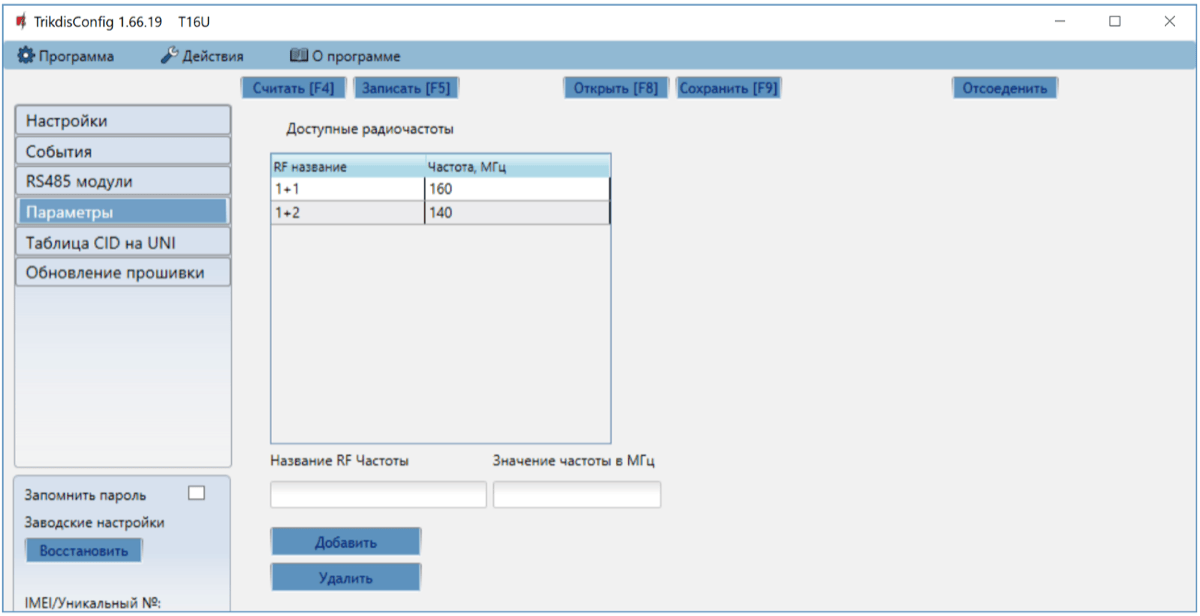Select the Таблица CID на UNI section
This screenshot has height=616, width=1200.
(122, 242)
